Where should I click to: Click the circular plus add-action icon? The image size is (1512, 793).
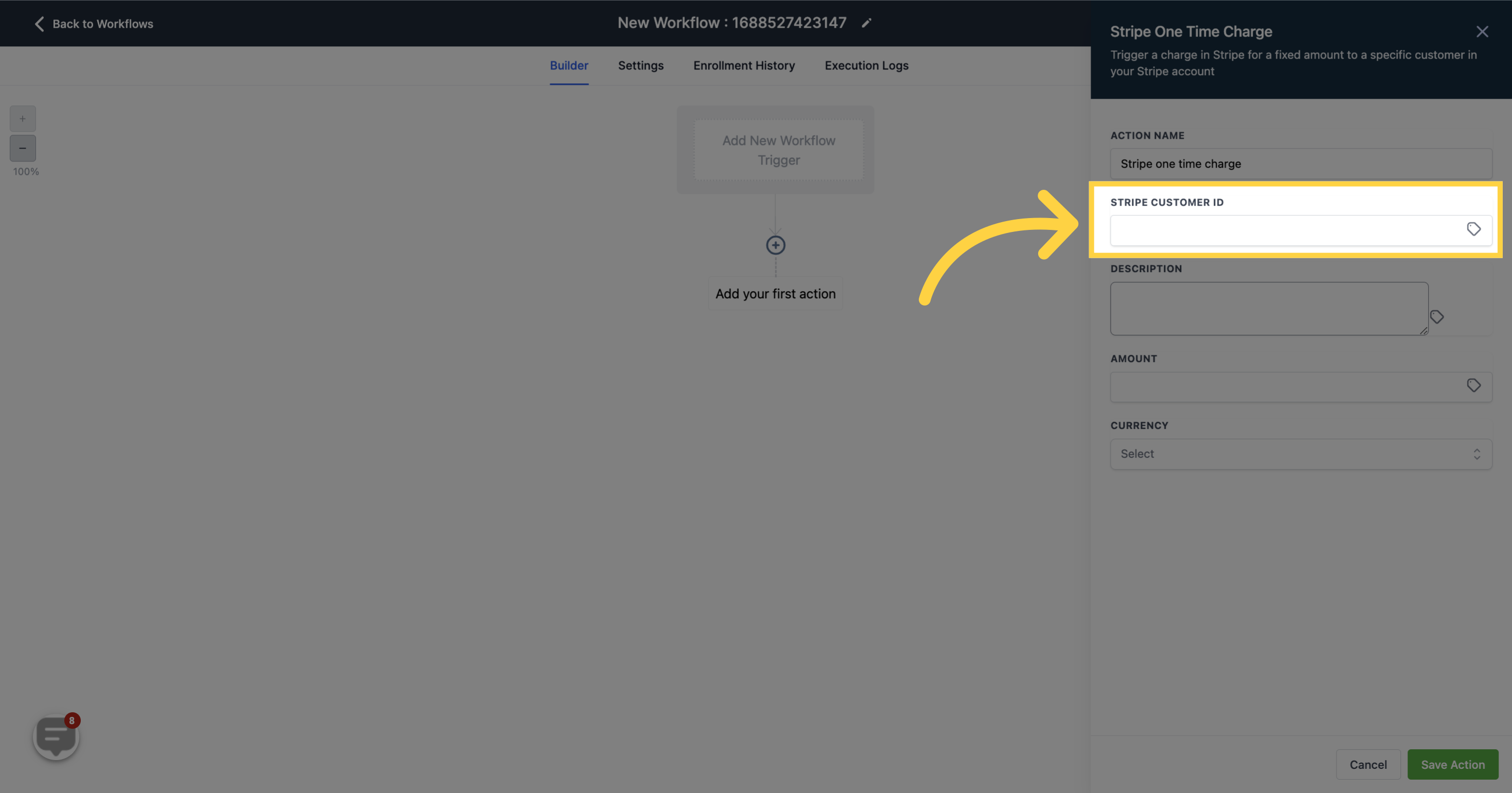[x=775, y=245]
